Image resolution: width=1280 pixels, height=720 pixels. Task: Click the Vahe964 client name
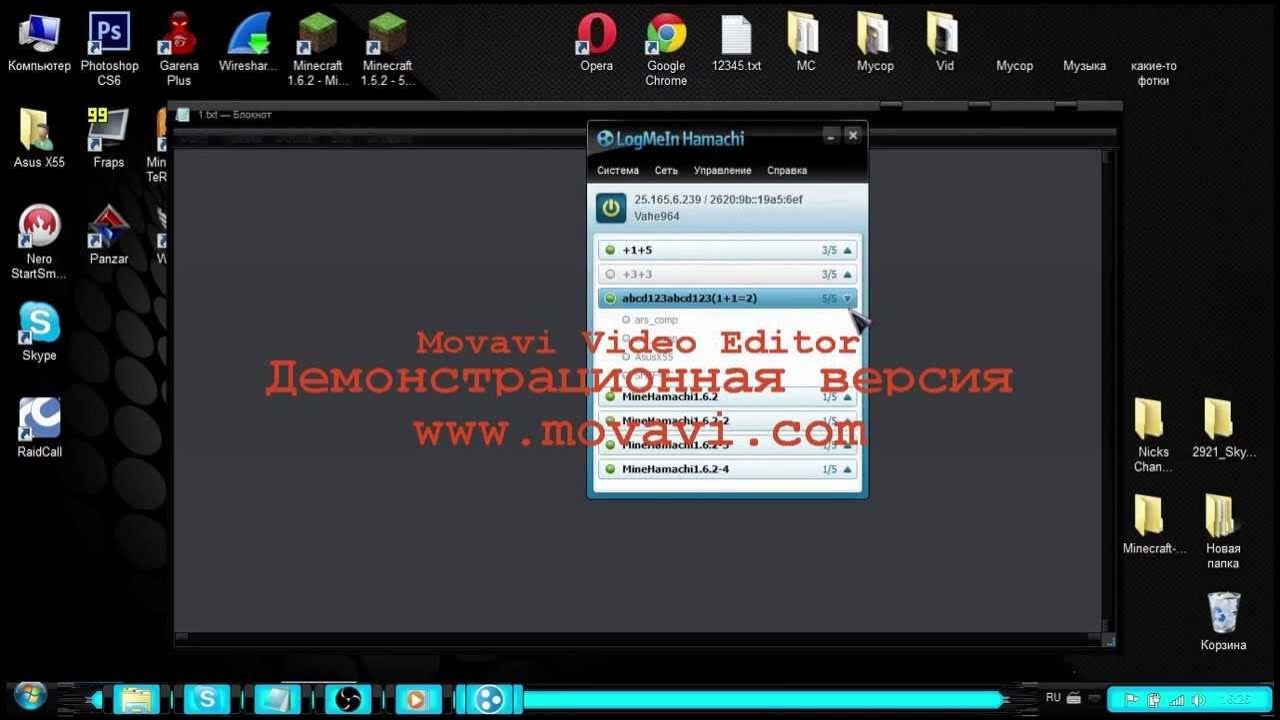(657, 216)
